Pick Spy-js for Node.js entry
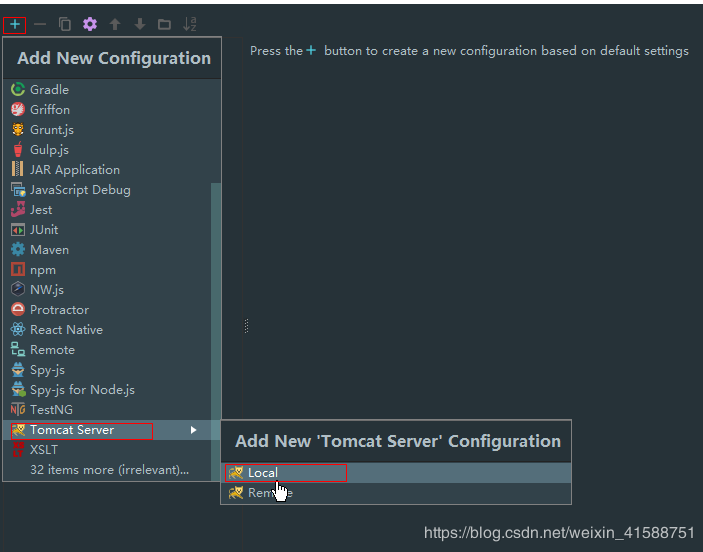 click(x=111, y=390)
